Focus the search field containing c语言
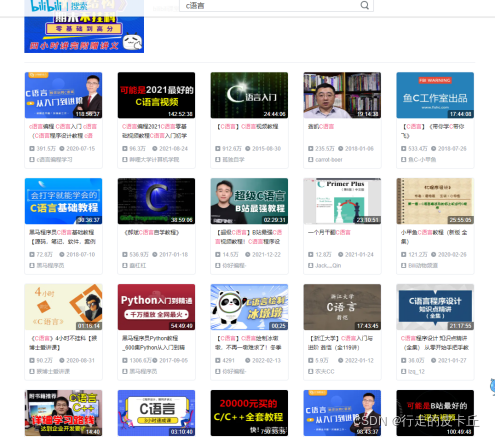The height and width of the screenshot is (437, 495). (x=276, y=6)
